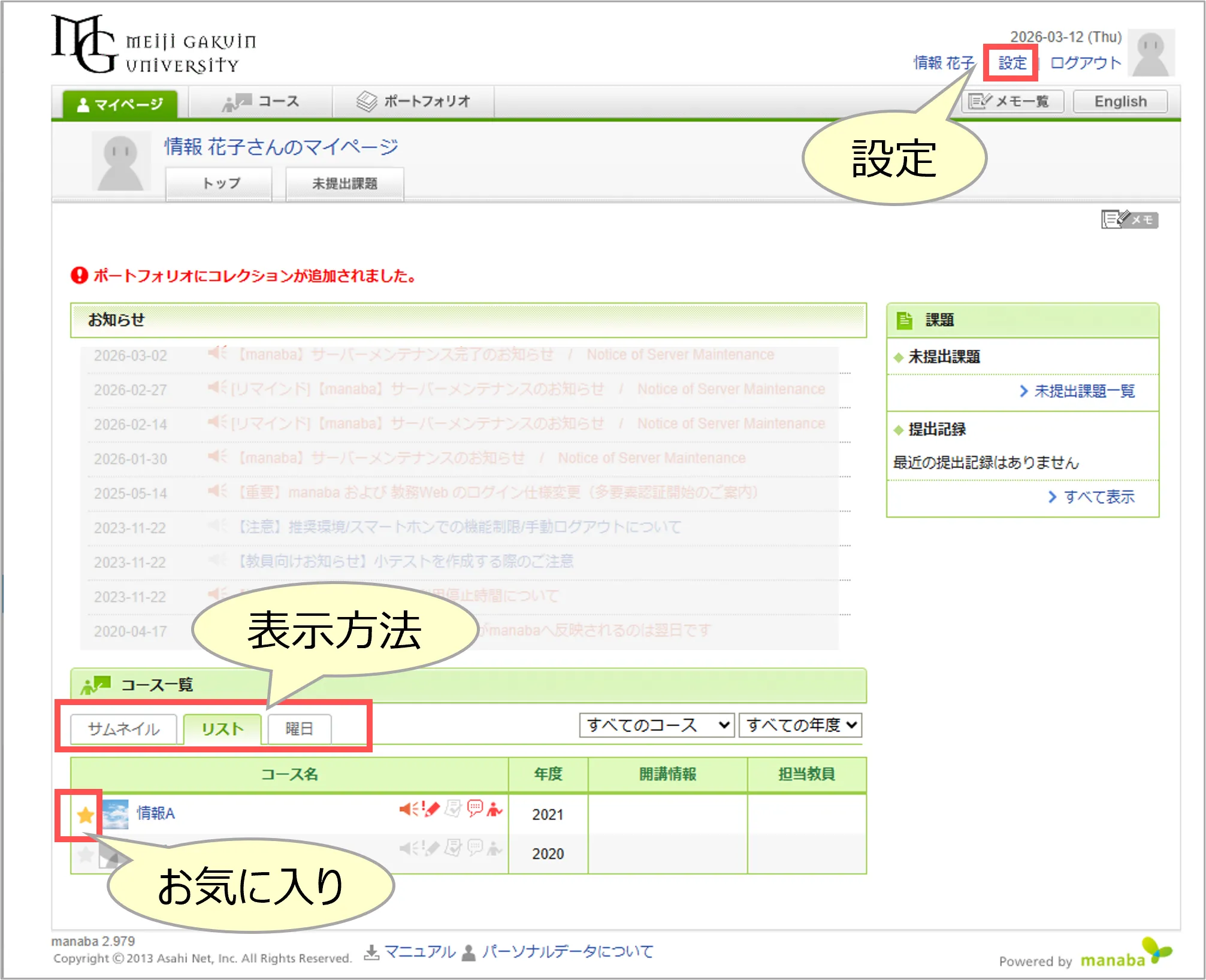The image size is (1206, 980).
Task: Click user avatar icon at top right
Action: [1151, 53]
